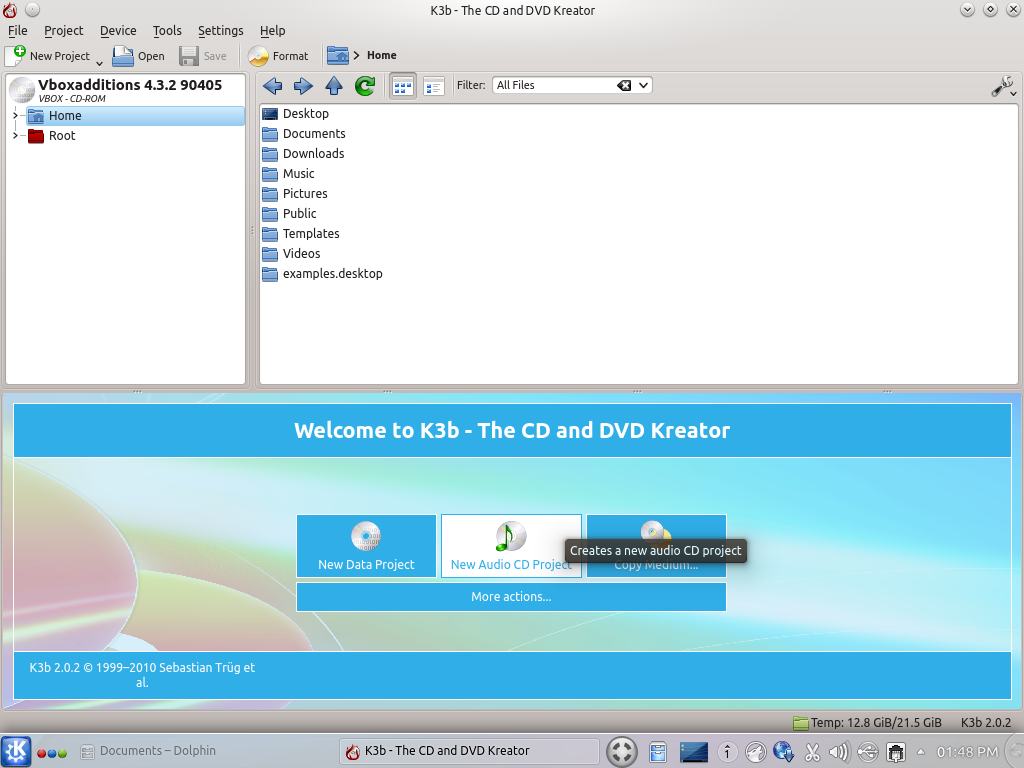Image resolution: width=1024 pixels, height=768 pixels.
Task: Click New Data Project button
Action: point(366,546)
